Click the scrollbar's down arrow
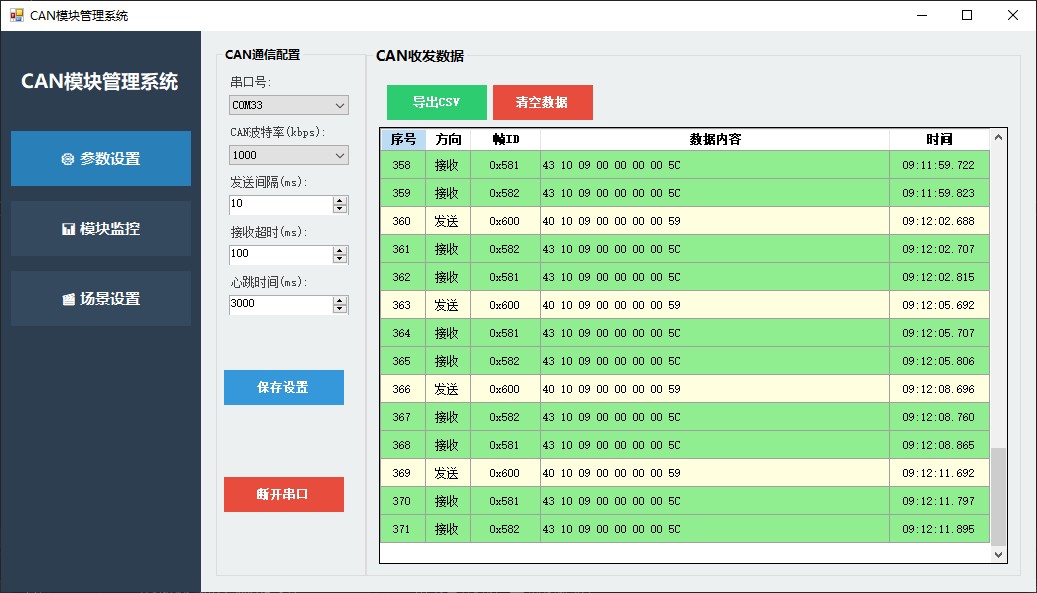This screenshot has height=593, width=1037. [998, 553]
